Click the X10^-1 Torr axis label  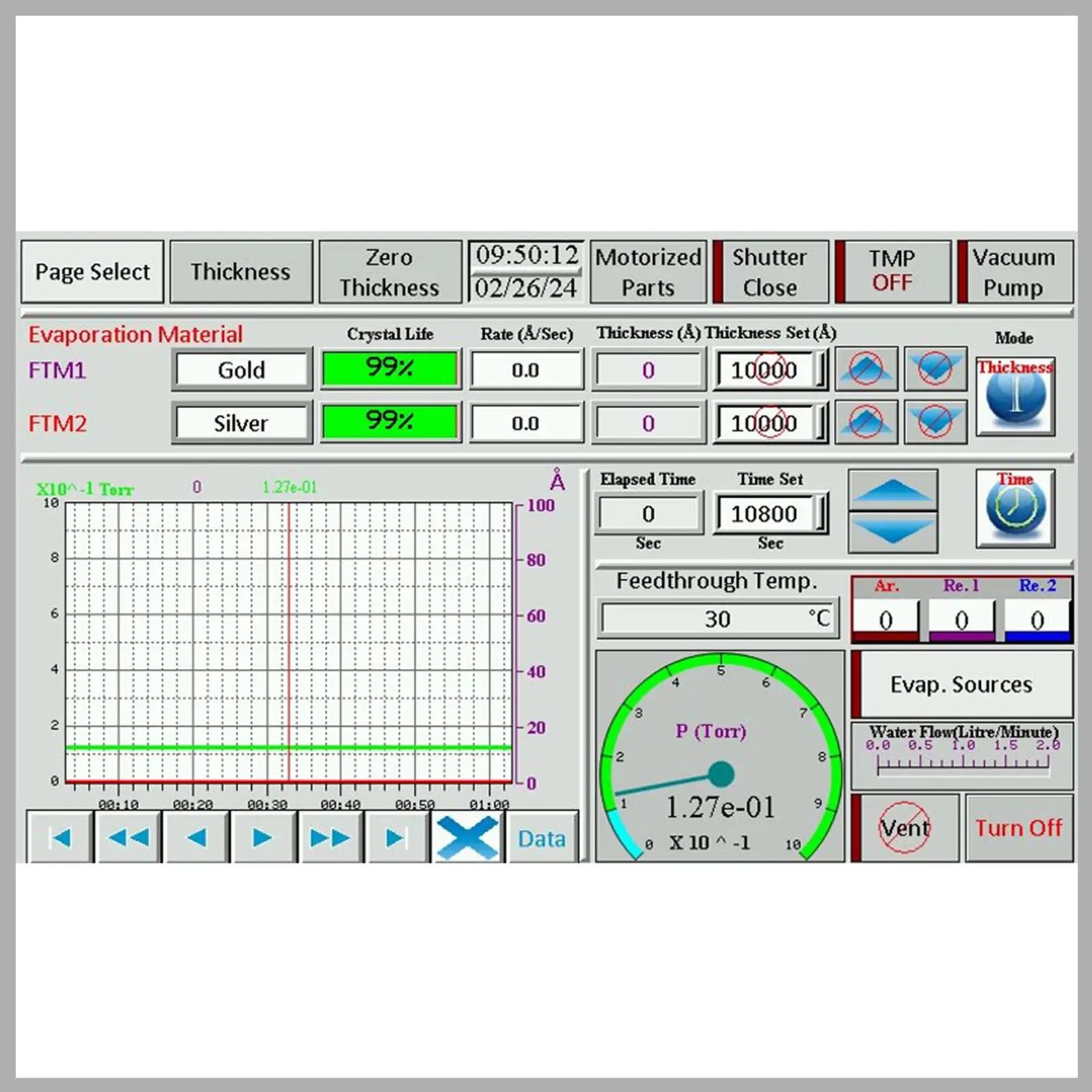pyautogui.click(x=85, y=489)
